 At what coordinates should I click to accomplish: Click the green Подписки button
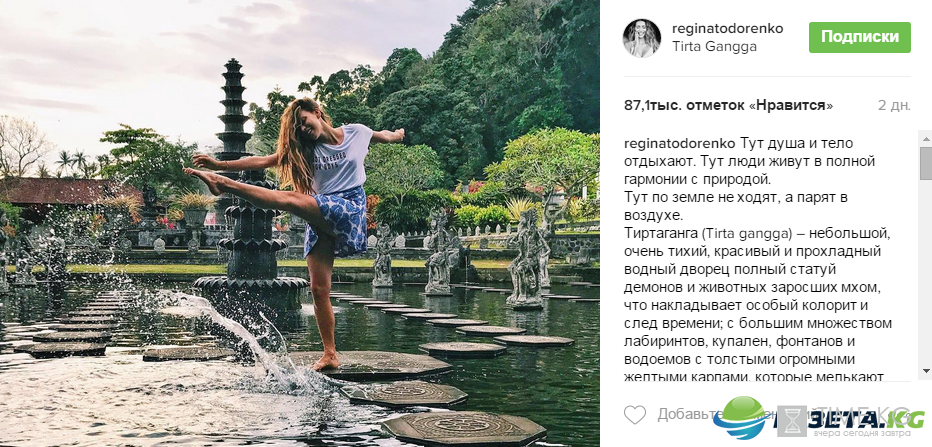[859, 37]
